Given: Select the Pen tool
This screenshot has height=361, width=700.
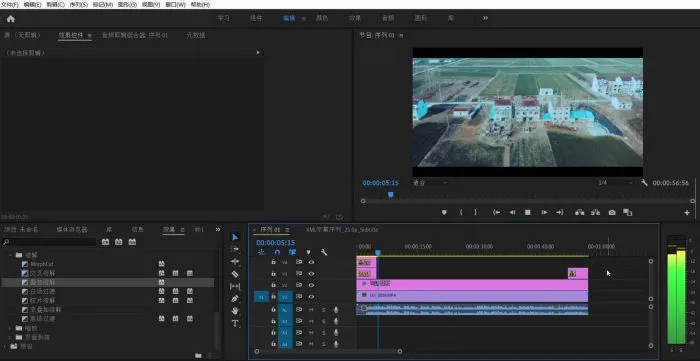Looking at the screenshot, I should point(235,299).
